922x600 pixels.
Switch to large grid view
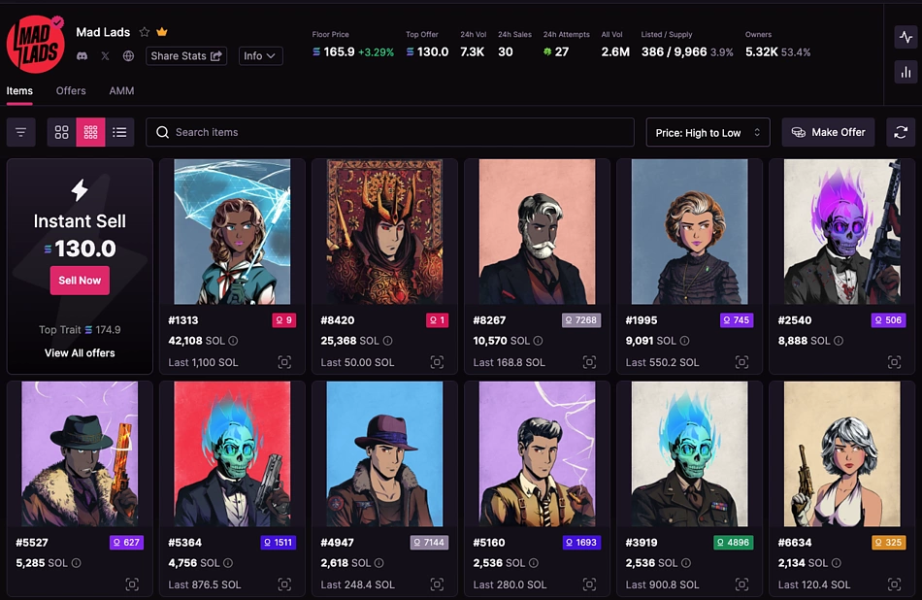pos(62,132)
